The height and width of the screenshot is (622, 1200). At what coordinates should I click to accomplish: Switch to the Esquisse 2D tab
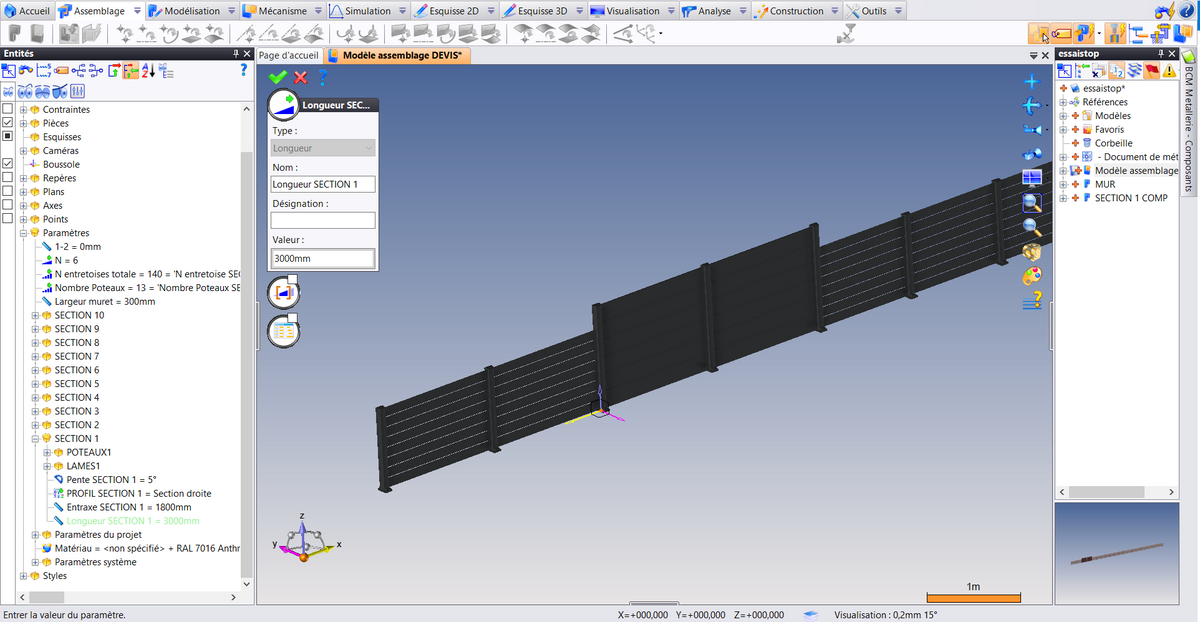pyautogui.click(x=452, y=11)
